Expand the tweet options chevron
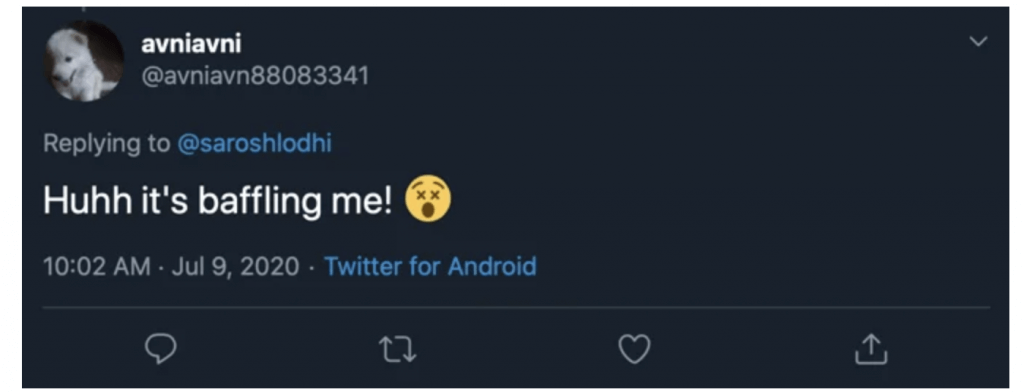The image size is (1024, 392). coord(978,42)
